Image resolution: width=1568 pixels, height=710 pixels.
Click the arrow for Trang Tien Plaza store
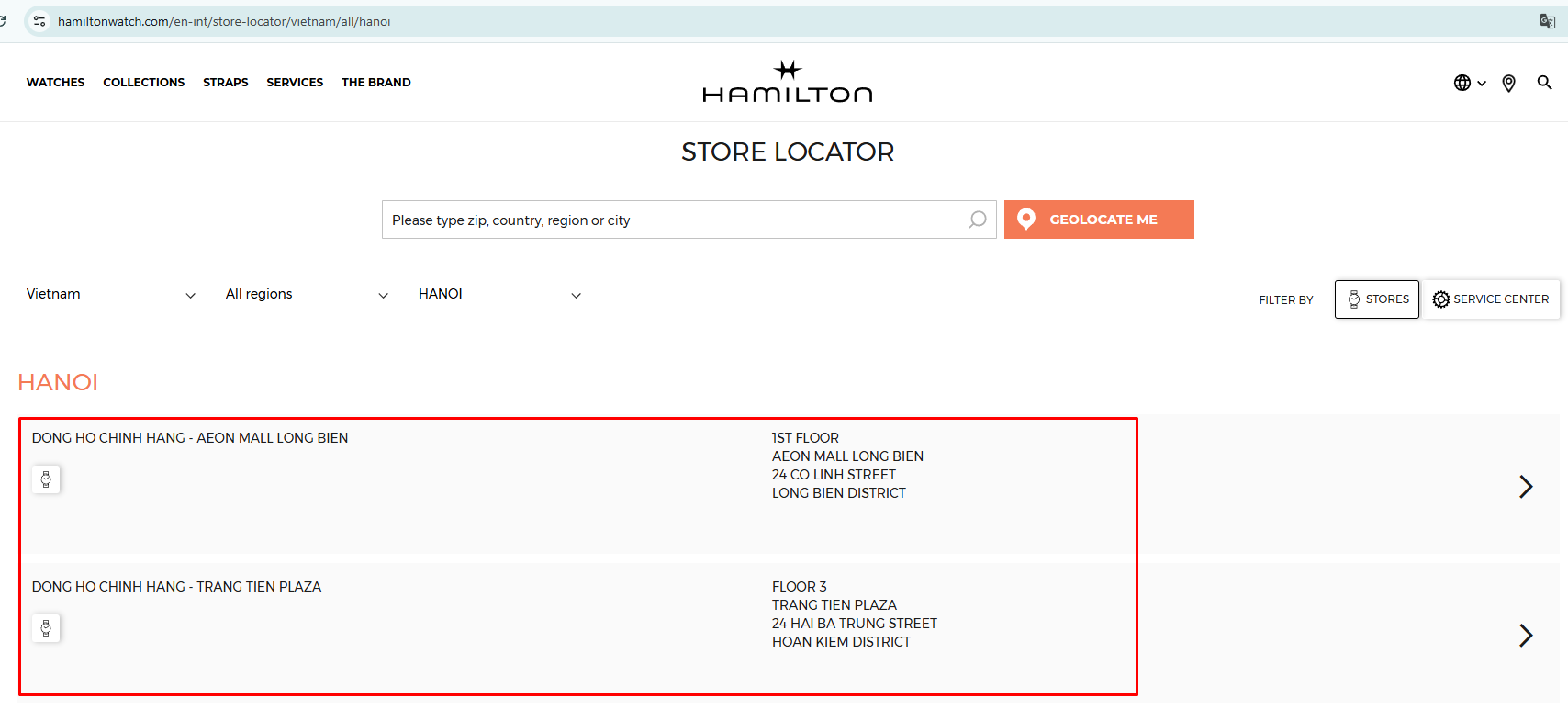tap(1525, 636)
